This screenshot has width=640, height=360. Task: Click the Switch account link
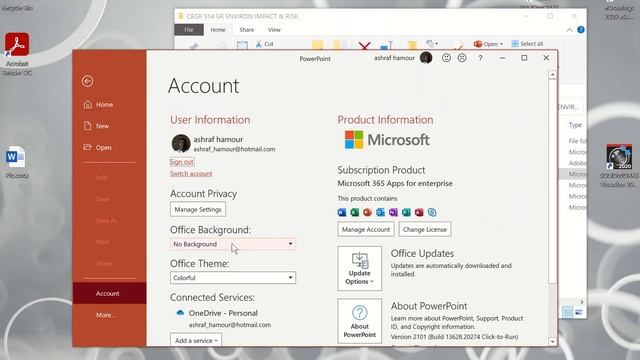click(x=191, y=173)
